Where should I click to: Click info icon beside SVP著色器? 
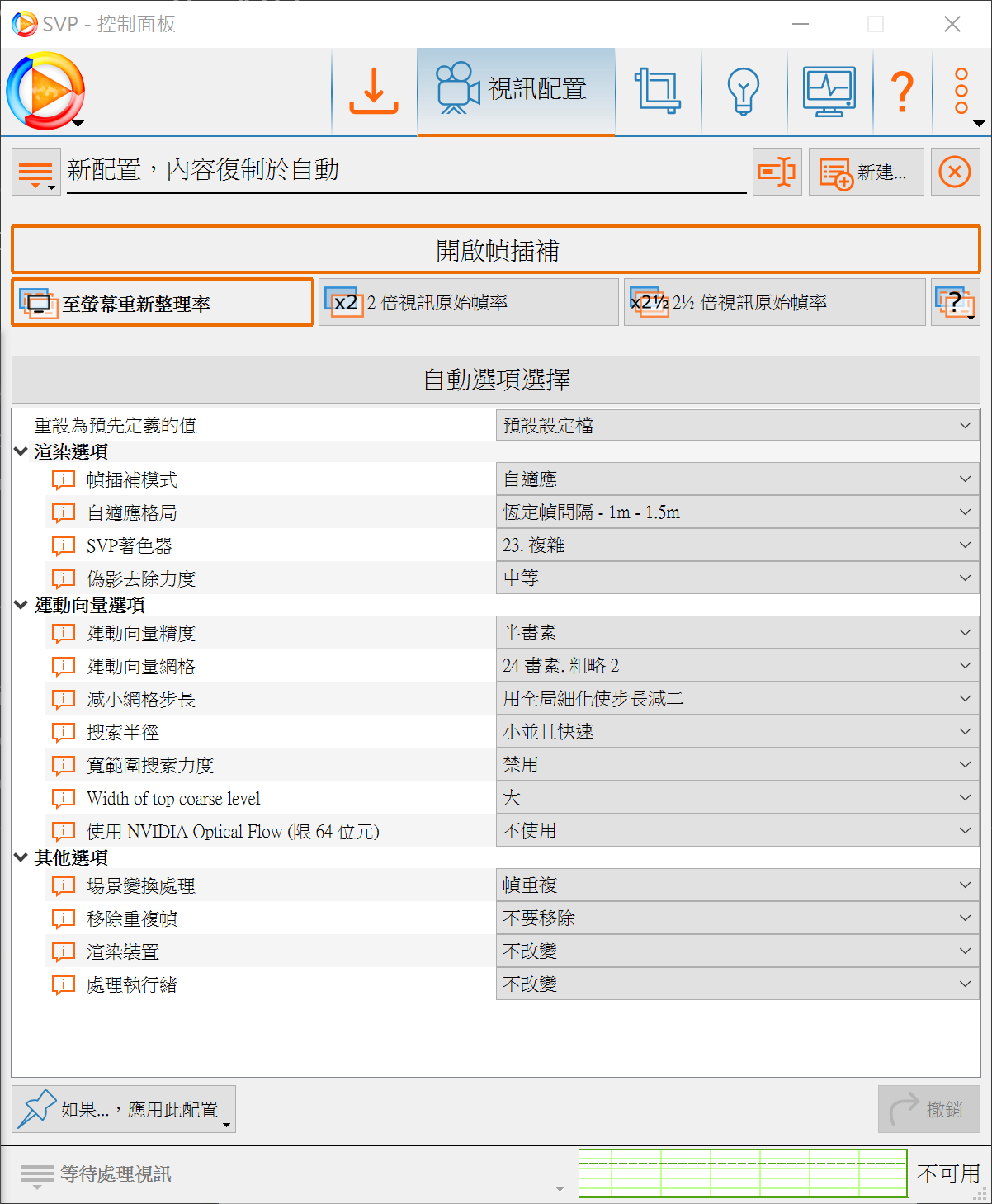[64, 545]
